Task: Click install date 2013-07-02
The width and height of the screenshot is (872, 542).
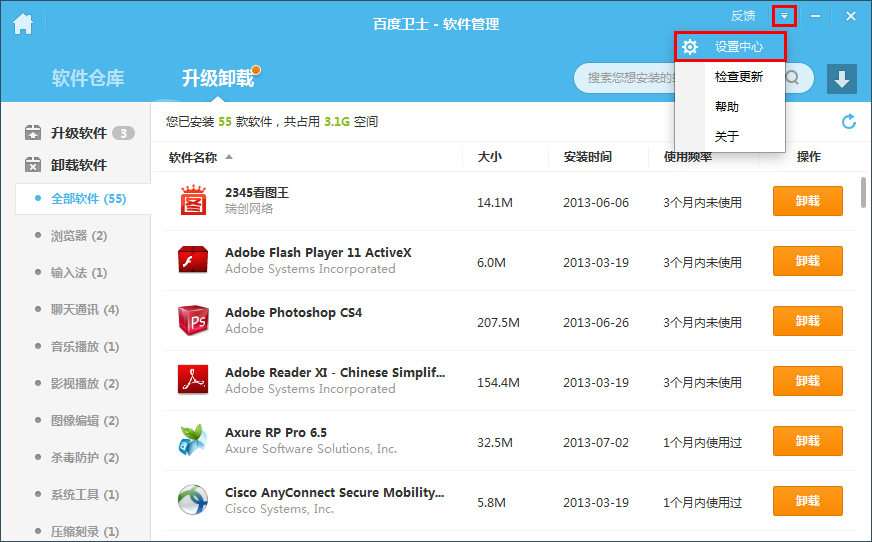Action: [596, 442]
